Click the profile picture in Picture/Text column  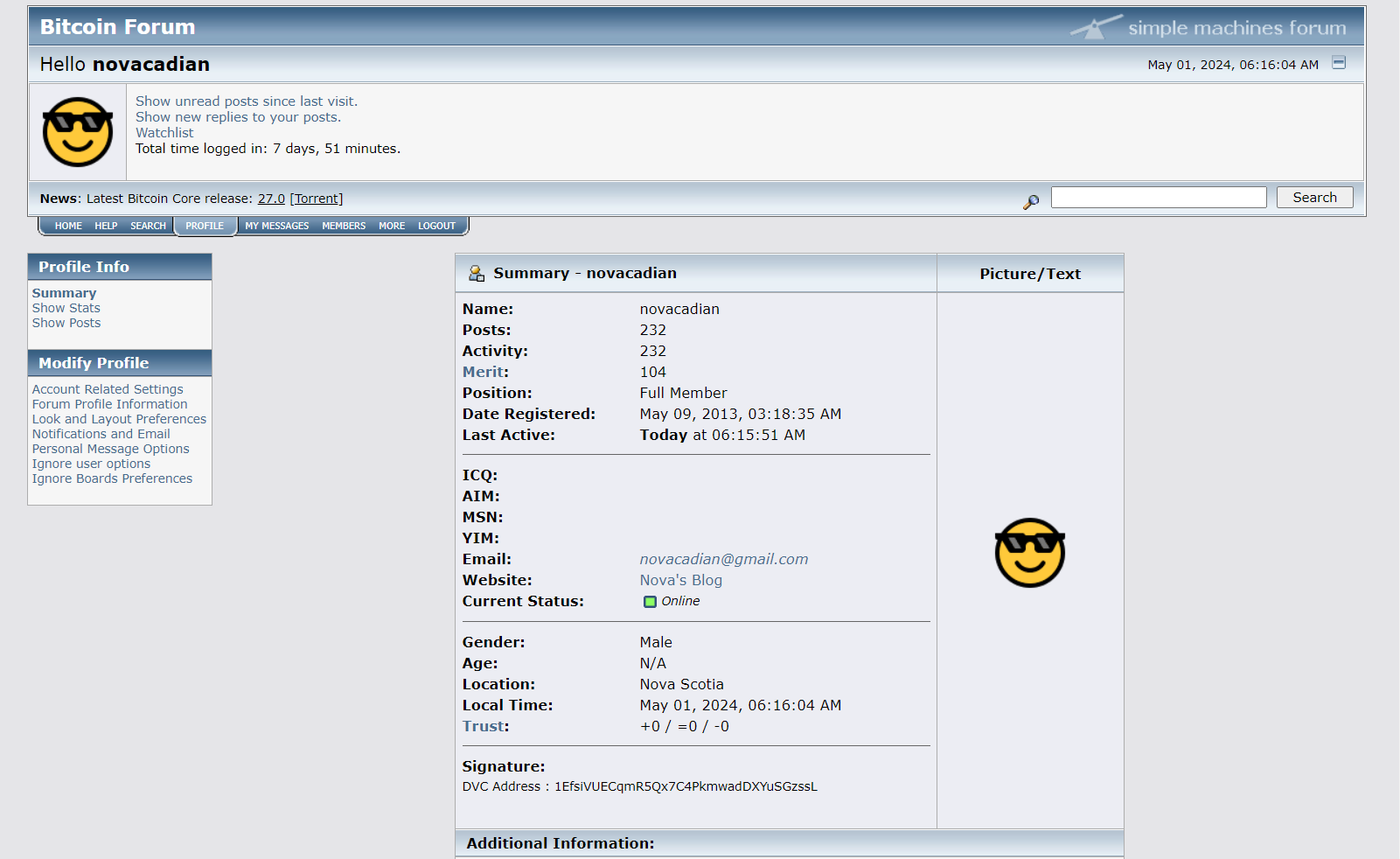click(1030, 553)
